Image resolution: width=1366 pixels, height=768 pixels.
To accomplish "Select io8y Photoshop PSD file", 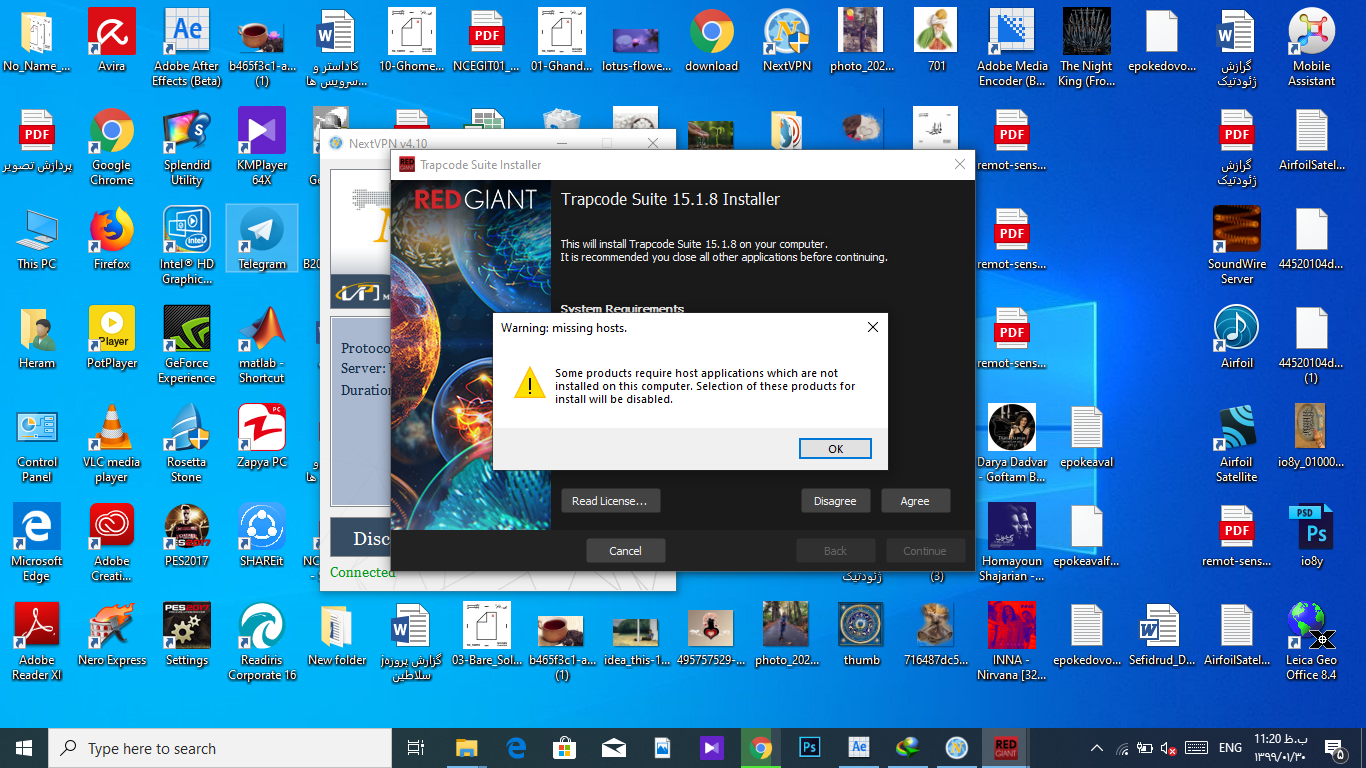I will click(x=1312, y=536).
